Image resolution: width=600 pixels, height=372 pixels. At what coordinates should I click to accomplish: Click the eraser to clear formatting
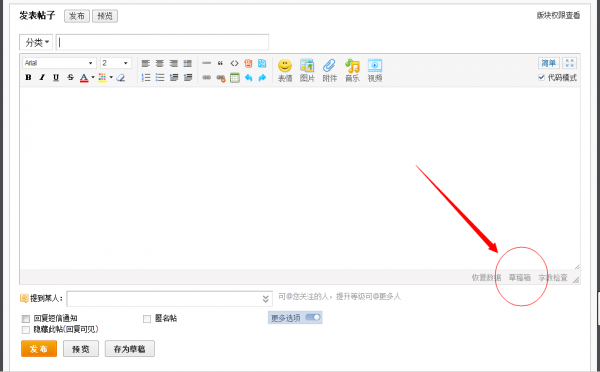(121, 78)
